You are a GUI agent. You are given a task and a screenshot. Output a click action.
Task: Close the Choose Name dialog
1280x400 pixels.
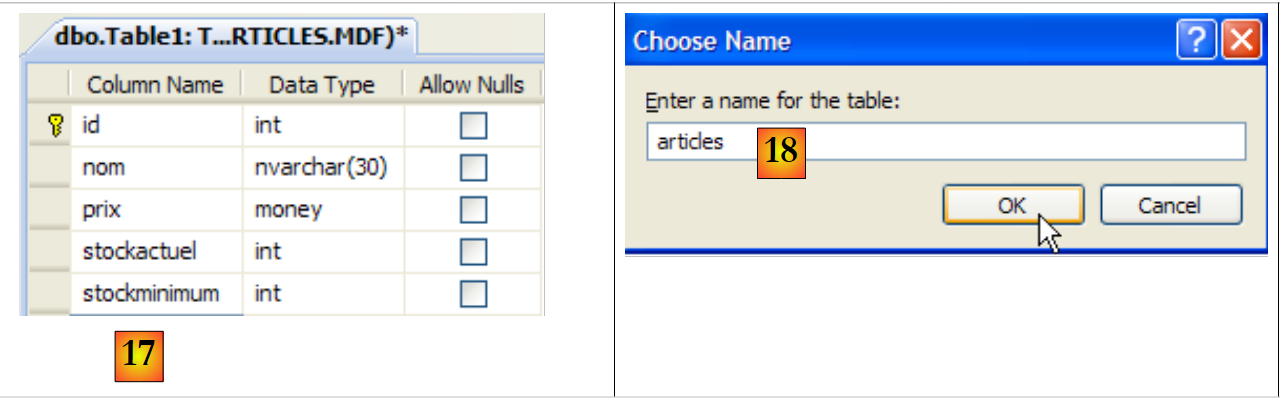pyautogui.click(x=1240, y=41)
